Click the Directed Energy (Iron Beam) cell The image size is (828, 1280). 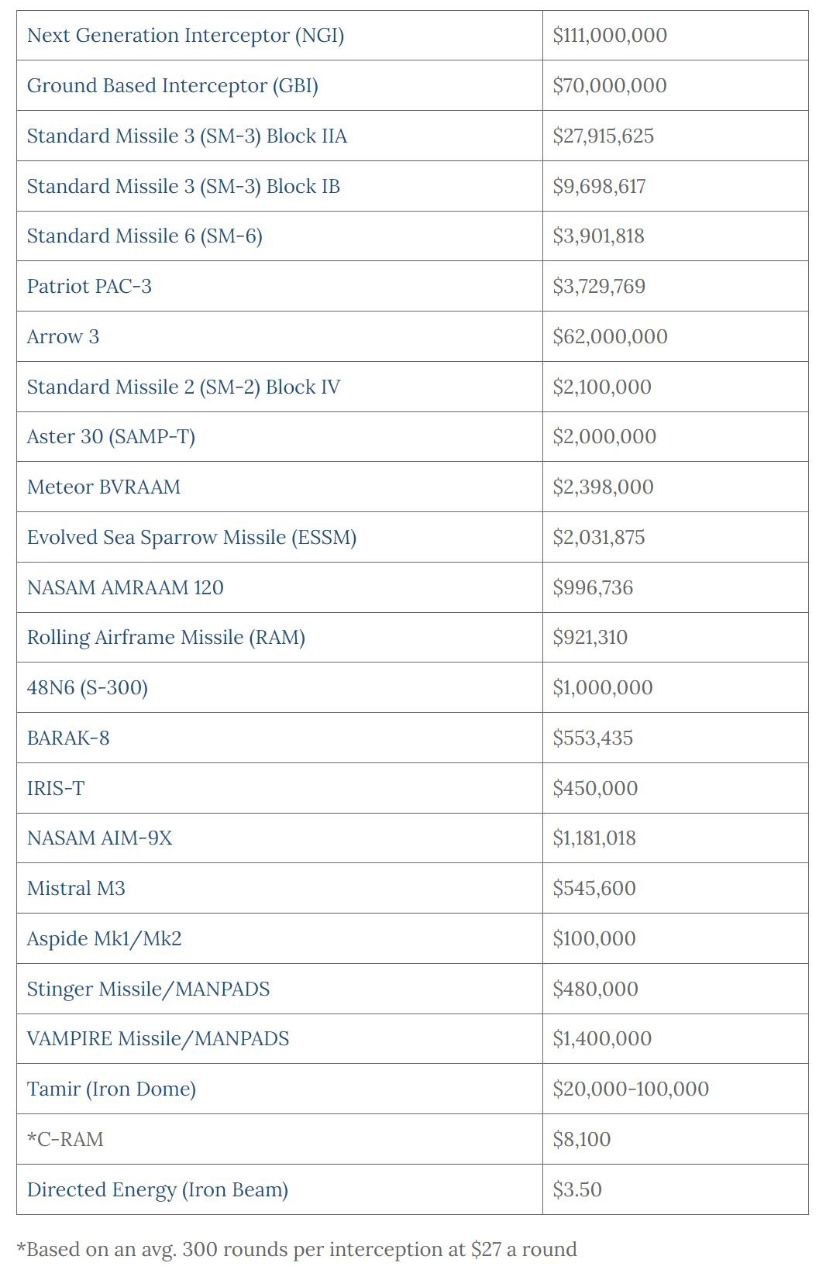pos(157,1190)
